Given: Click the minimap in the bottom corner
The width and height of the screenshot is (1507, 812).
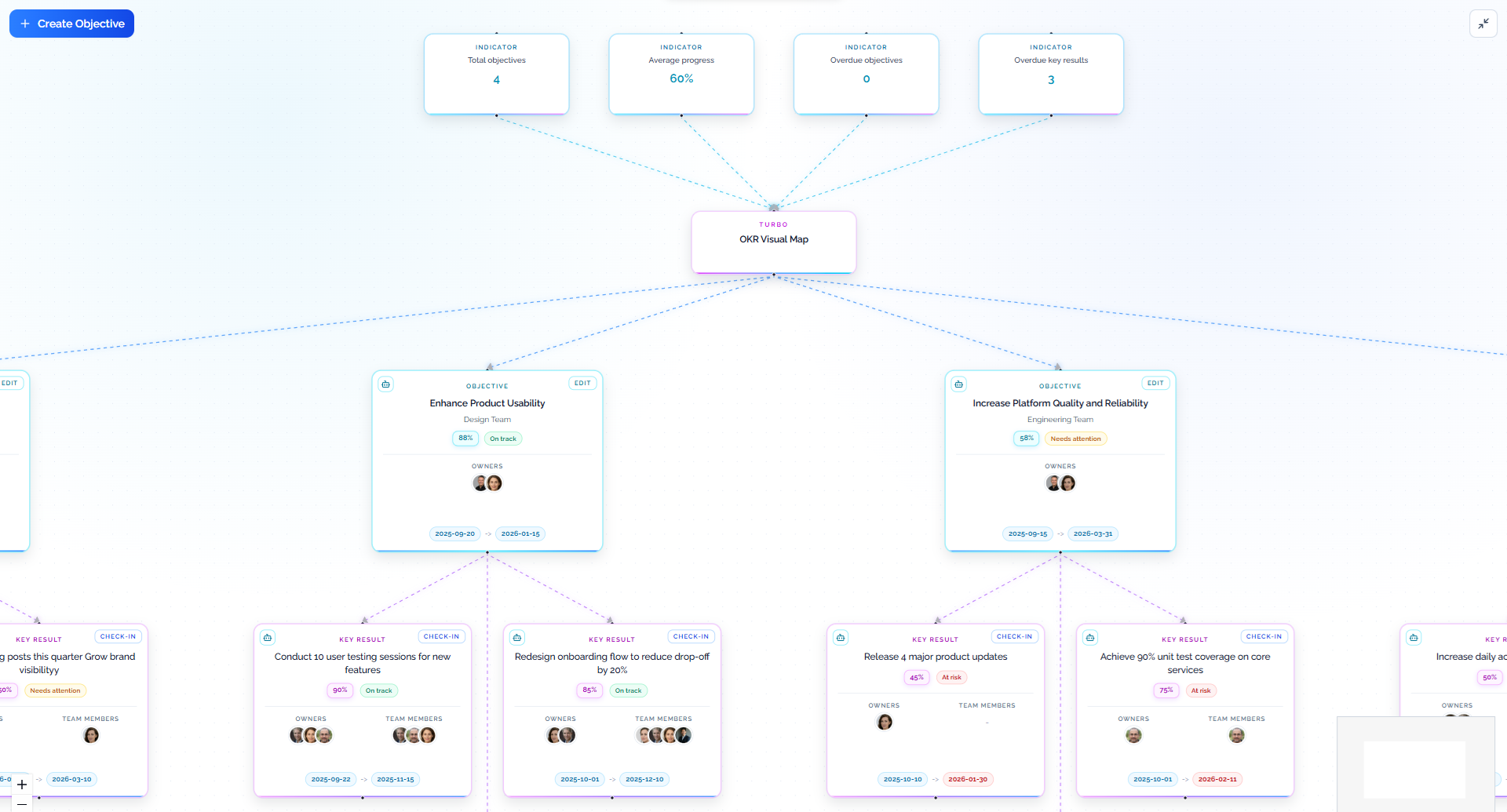Looking at the screenshot, I should click(x=1414, y=764).
